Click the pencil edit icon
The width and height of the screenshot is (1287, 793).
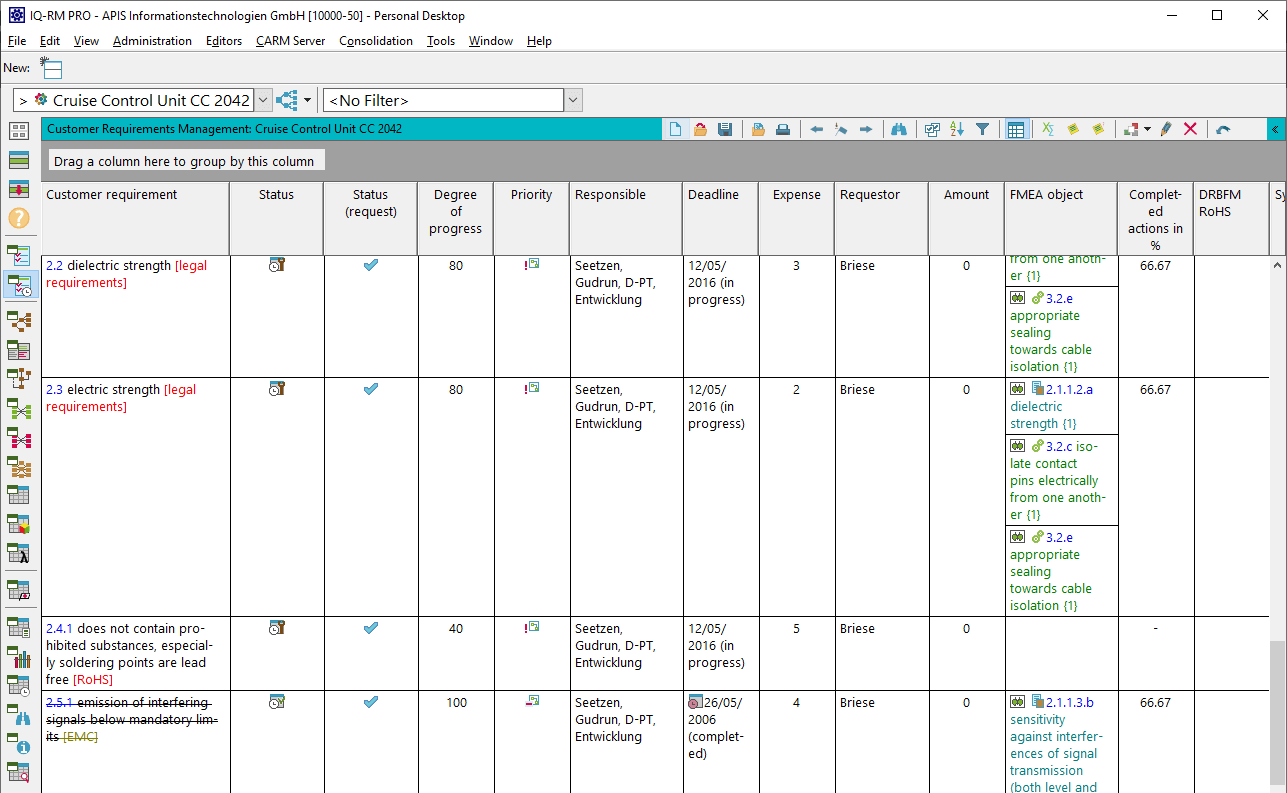1166,129
